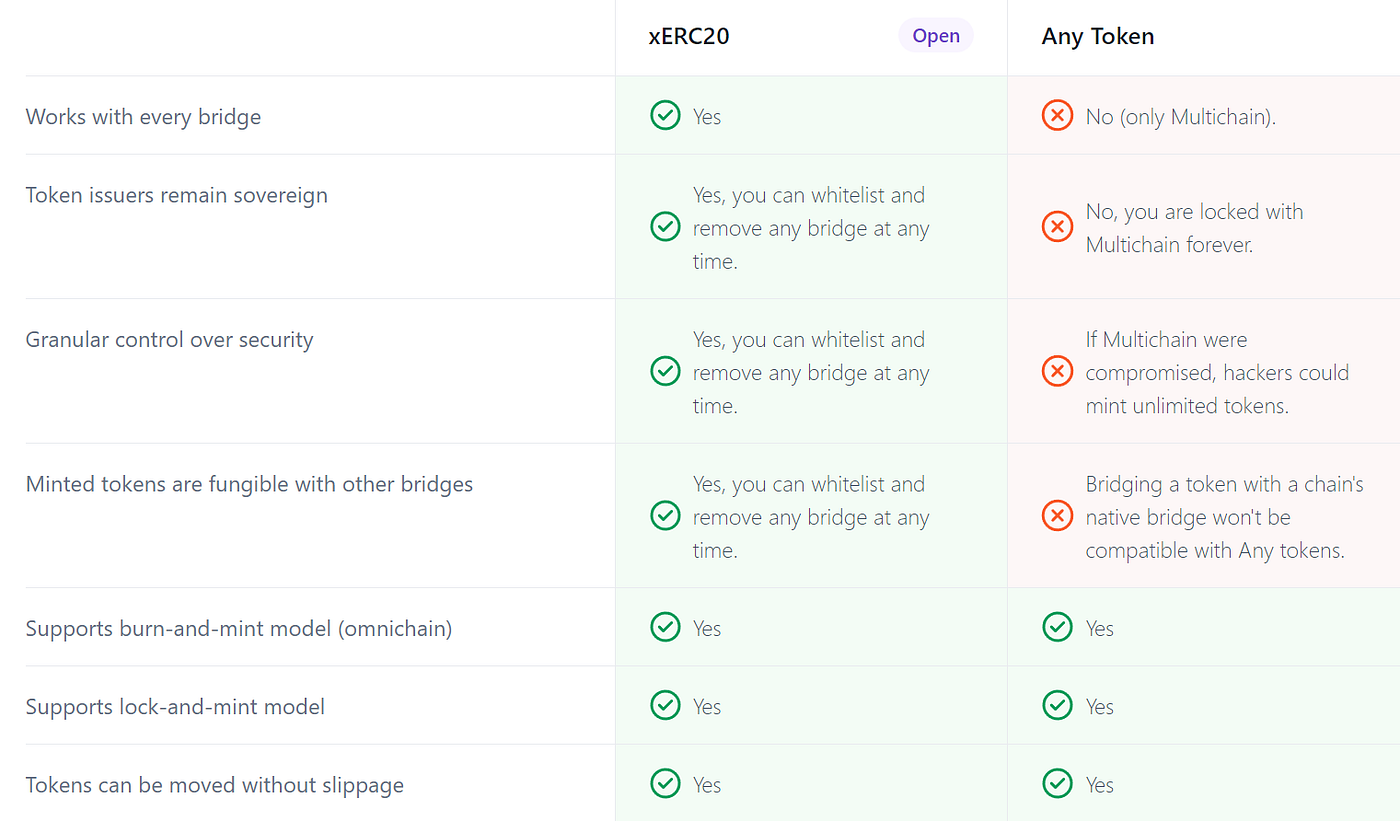
Task: Click the green check icon for xERC20 'Works with every bridge'
Action: coord(665,116)
